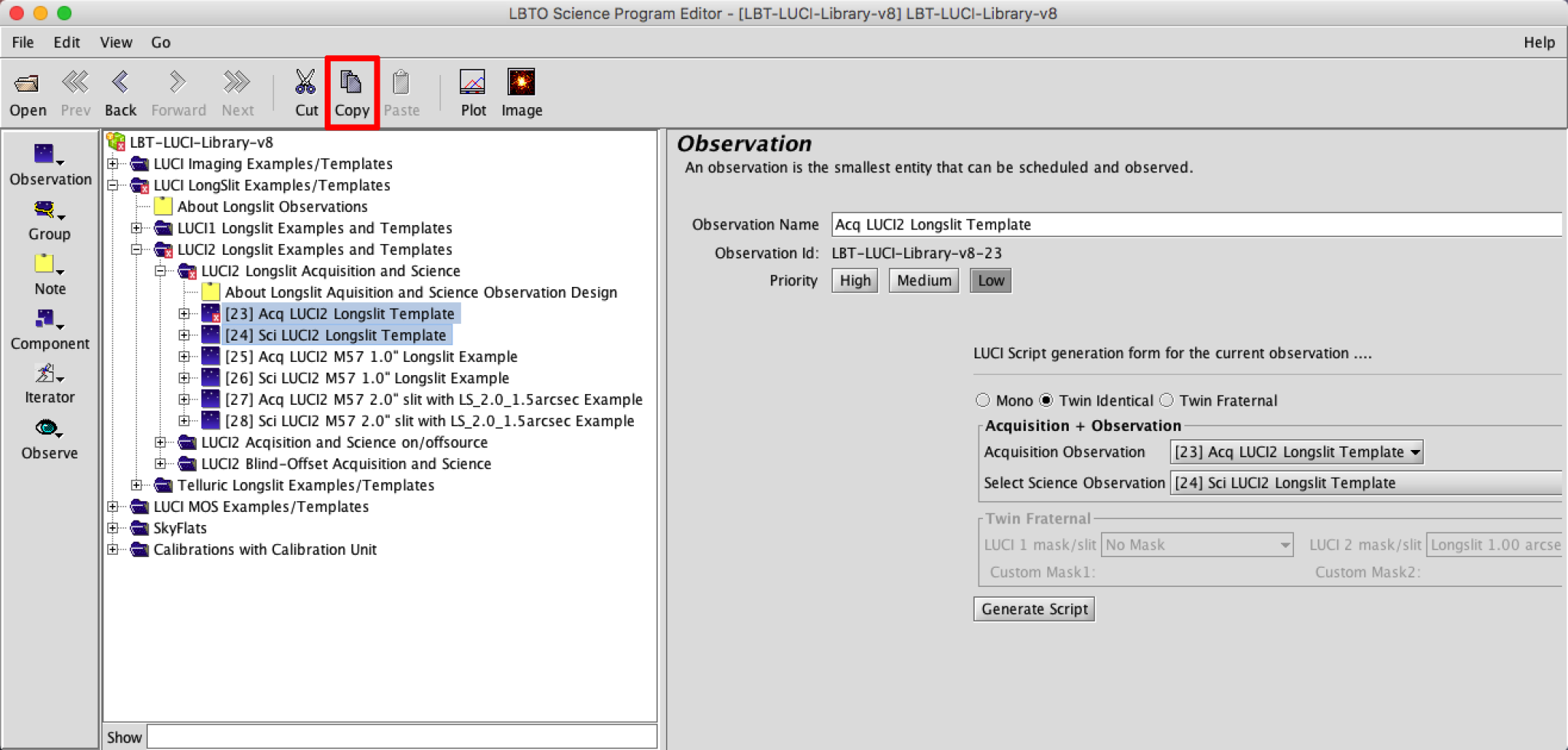Open the Help menu

[1539, 42]
